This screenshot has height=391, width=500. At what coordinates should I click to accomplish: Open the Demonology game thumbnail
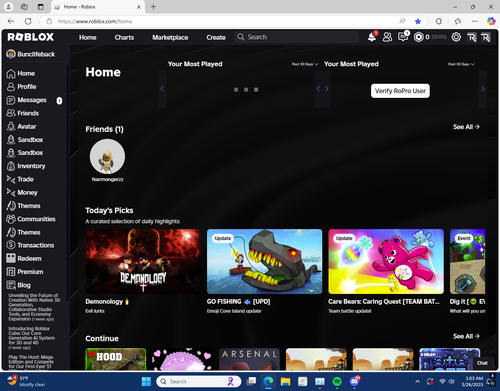[143, 261]
